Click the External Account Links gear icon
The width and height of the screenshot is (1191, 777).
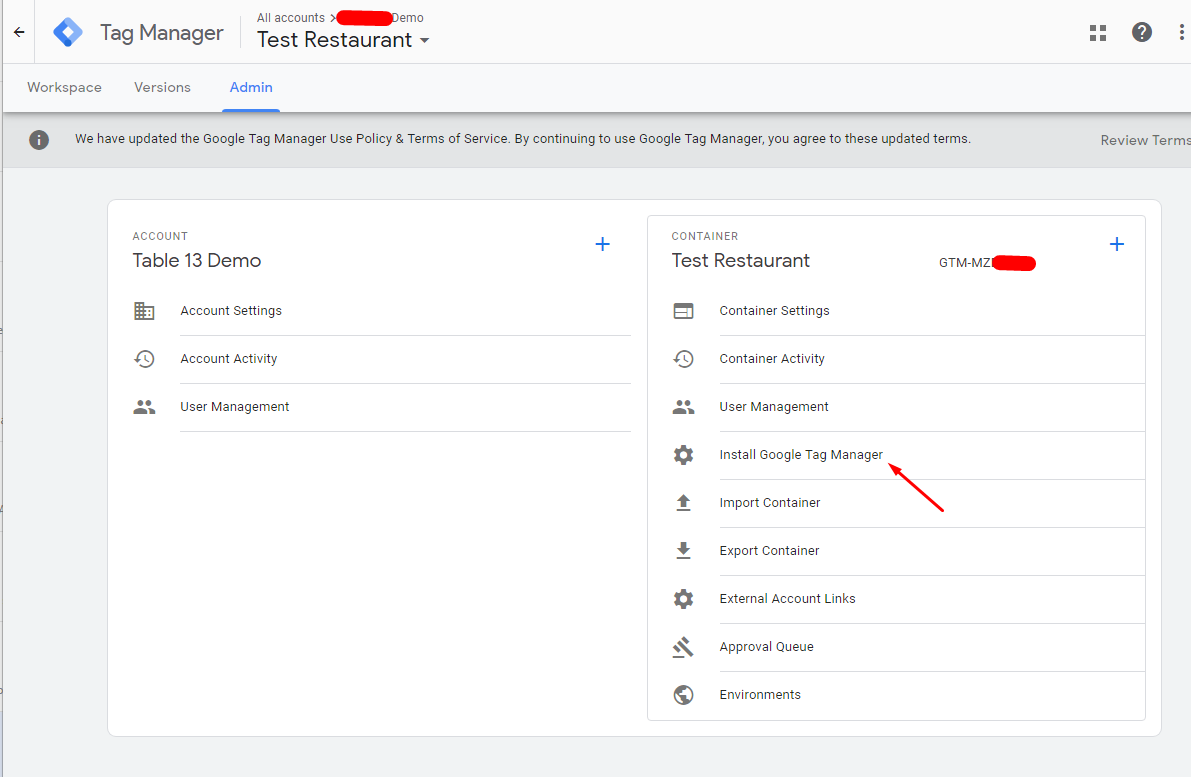click(684, 599)
